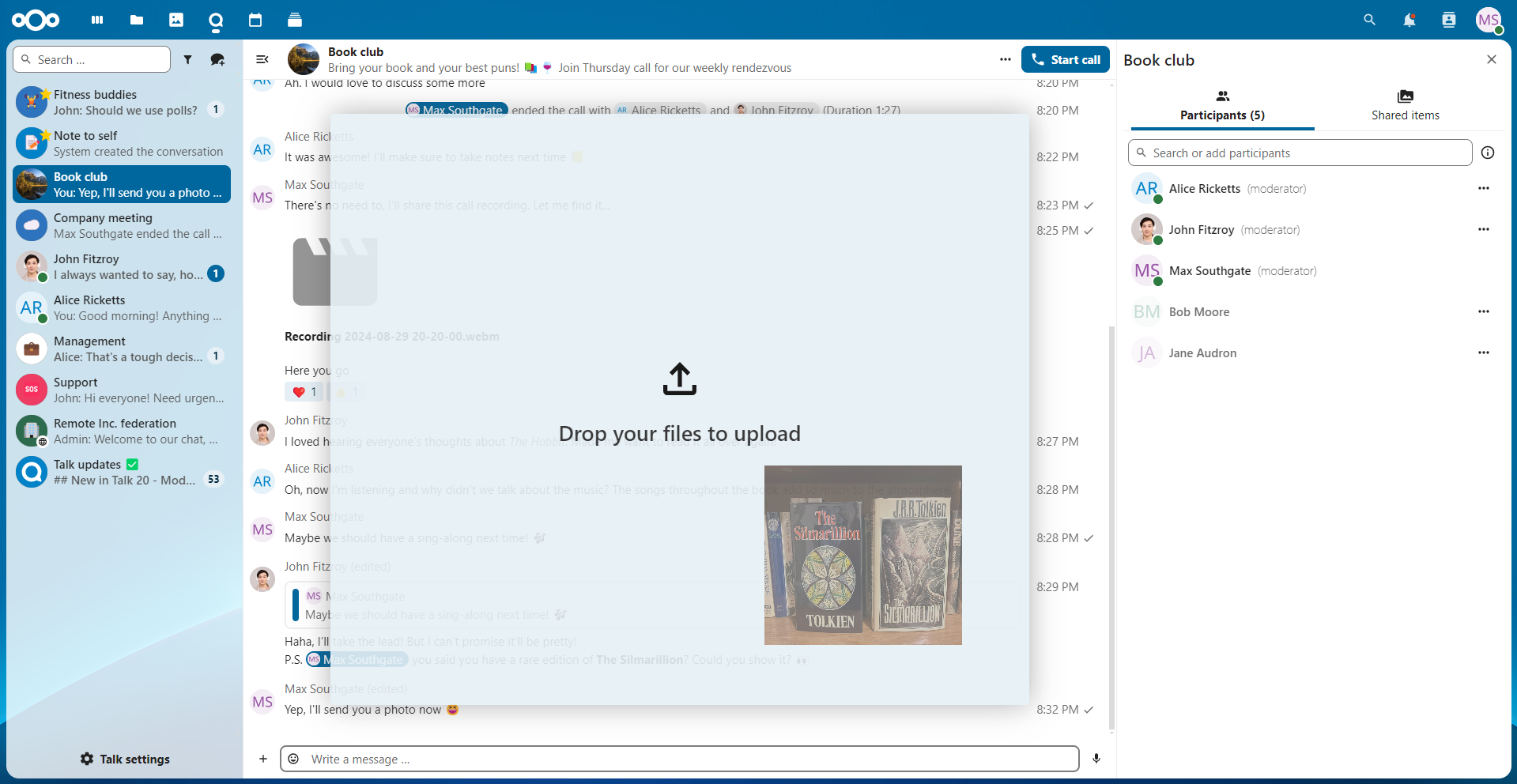1517x784 pixels.
Task: Click the chat scrollbar
Action: click(x=1111, y=527)
